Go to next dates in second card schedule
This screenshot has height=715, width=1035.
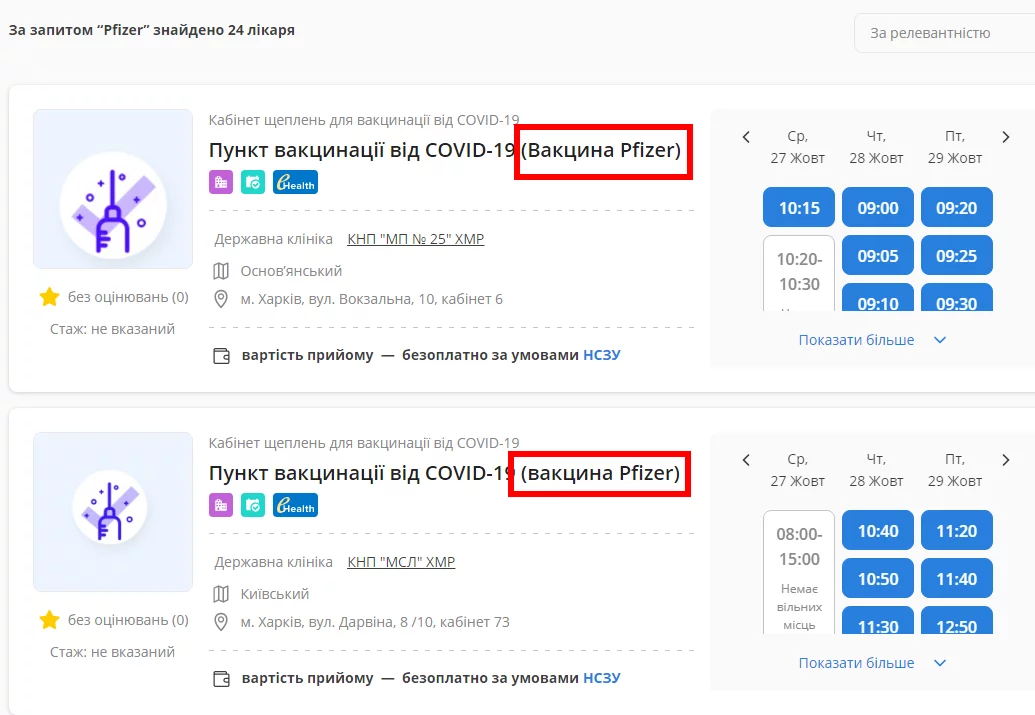click(1006, 460)
